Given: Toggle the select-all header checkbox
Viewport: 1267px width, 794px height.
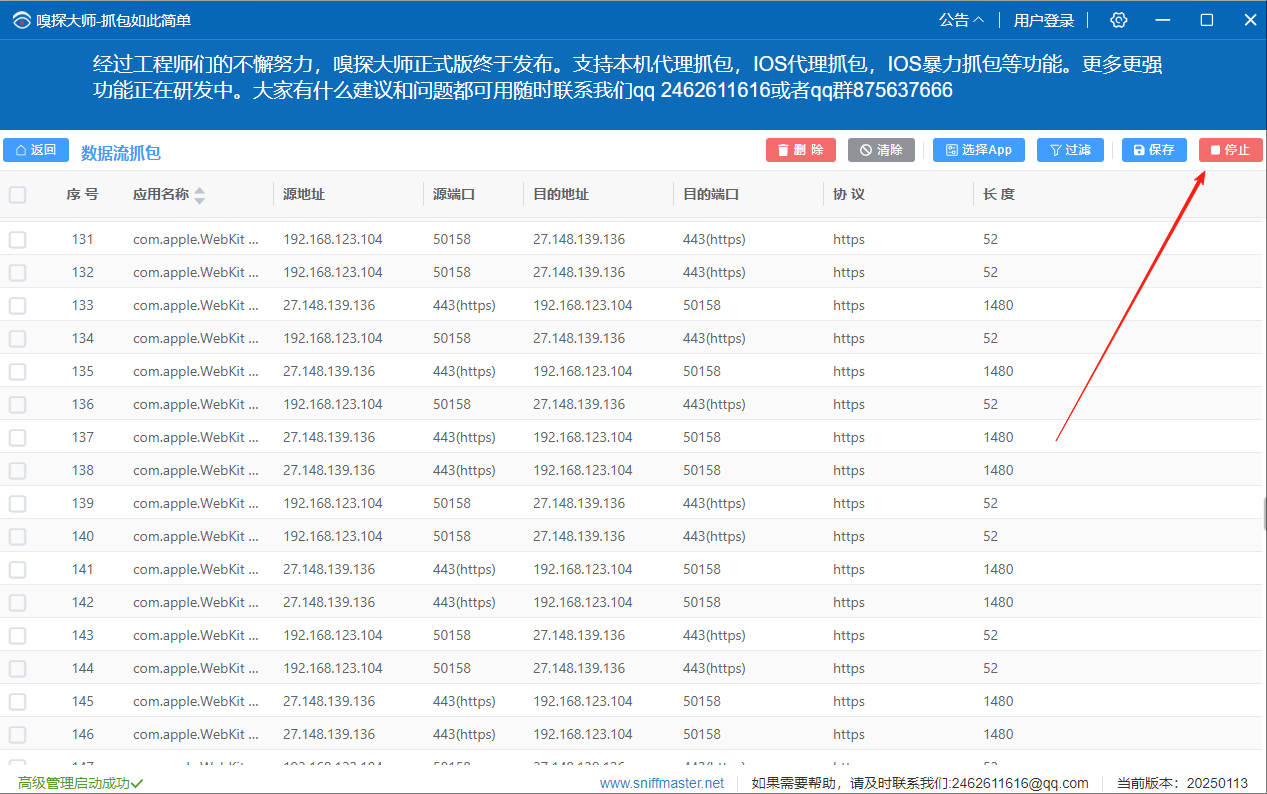Looking at the screenshot, I should point(18,195).
